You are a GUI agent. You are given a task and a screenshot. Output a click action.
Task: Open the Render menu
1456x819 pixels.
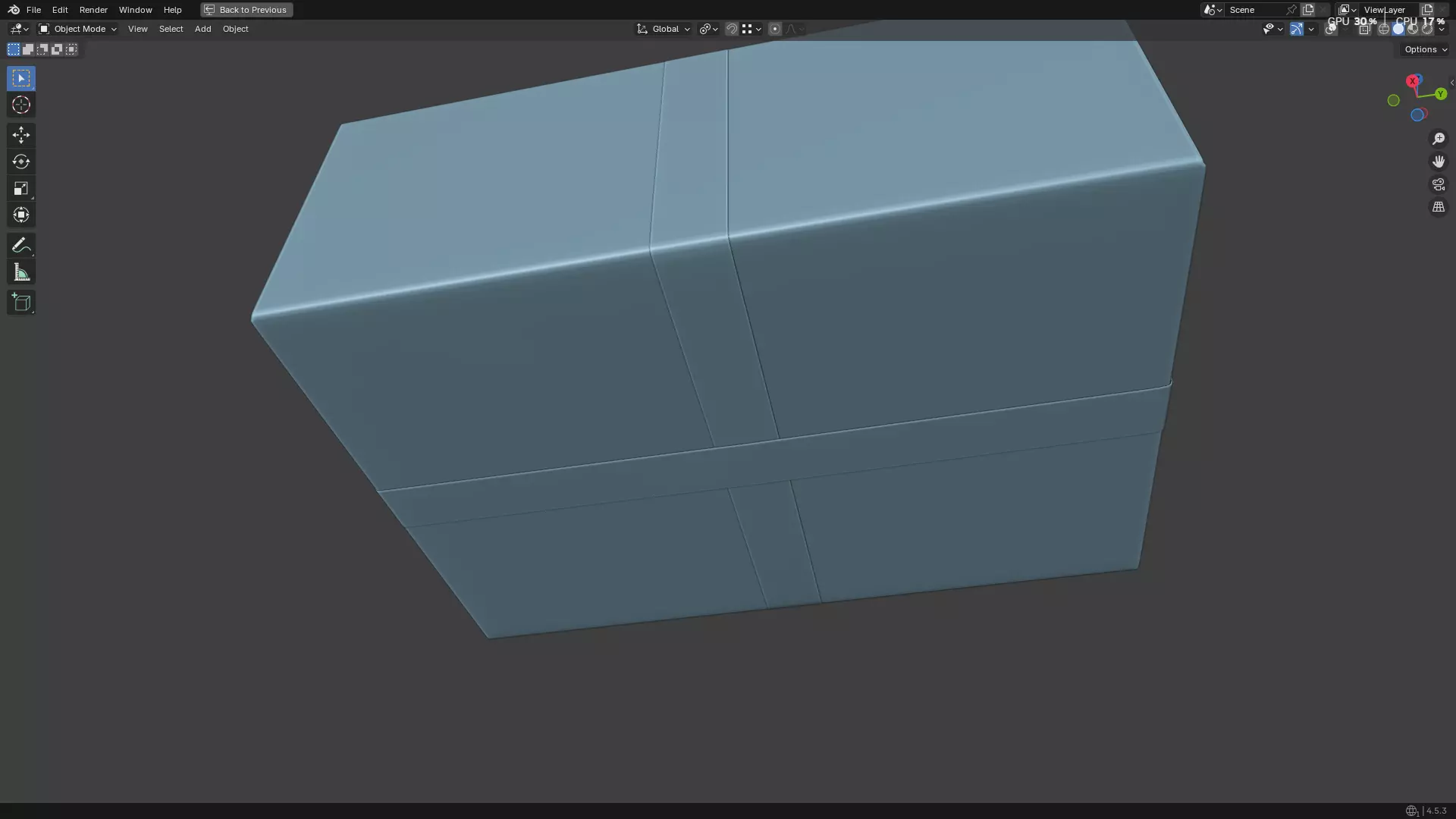93,10
